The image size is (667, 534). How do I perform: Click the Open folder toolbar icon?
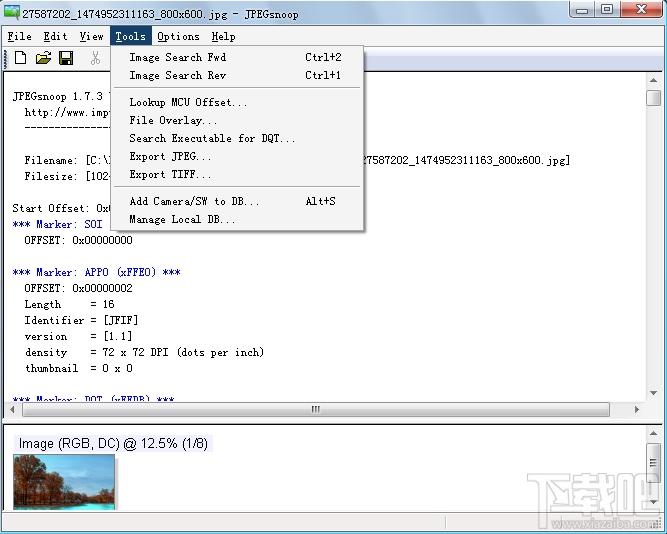click(x=43, y=57)
